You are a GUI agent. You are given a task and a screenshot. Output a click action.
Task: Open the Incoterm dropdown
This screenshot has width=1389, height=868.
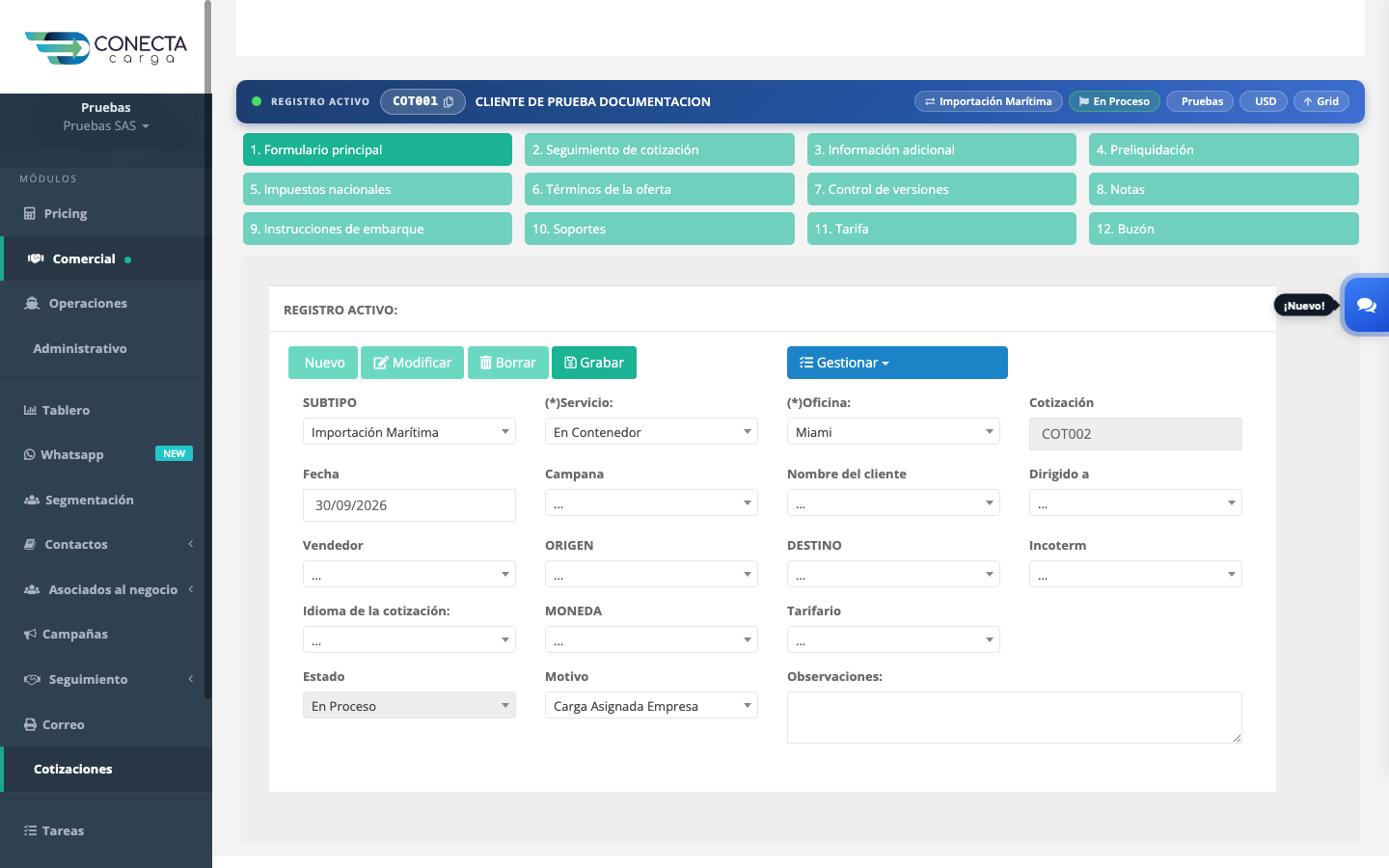point(1135,574)
